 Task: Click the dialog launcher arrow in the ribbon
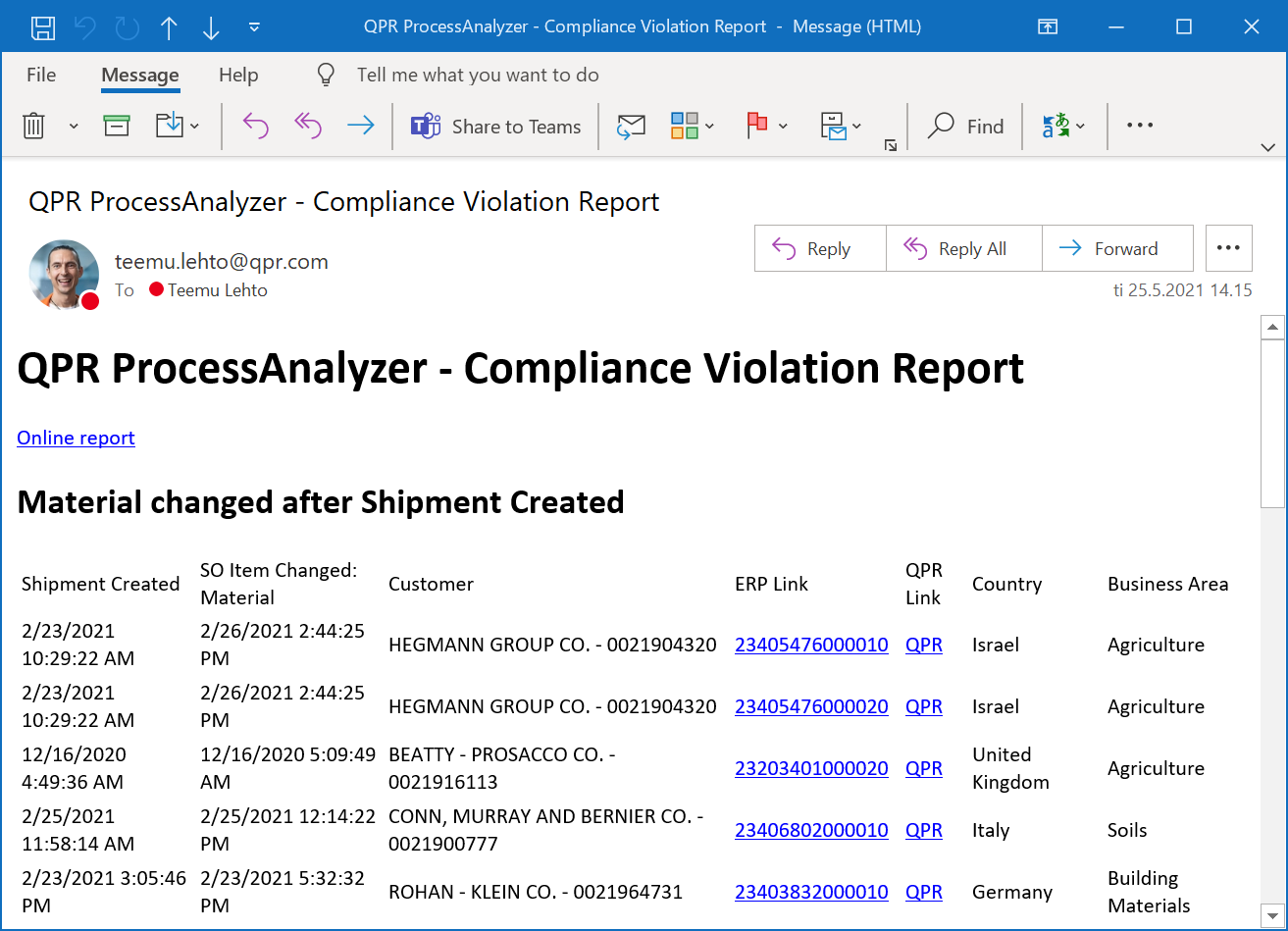pyautogui.click(x=890, y=145)
